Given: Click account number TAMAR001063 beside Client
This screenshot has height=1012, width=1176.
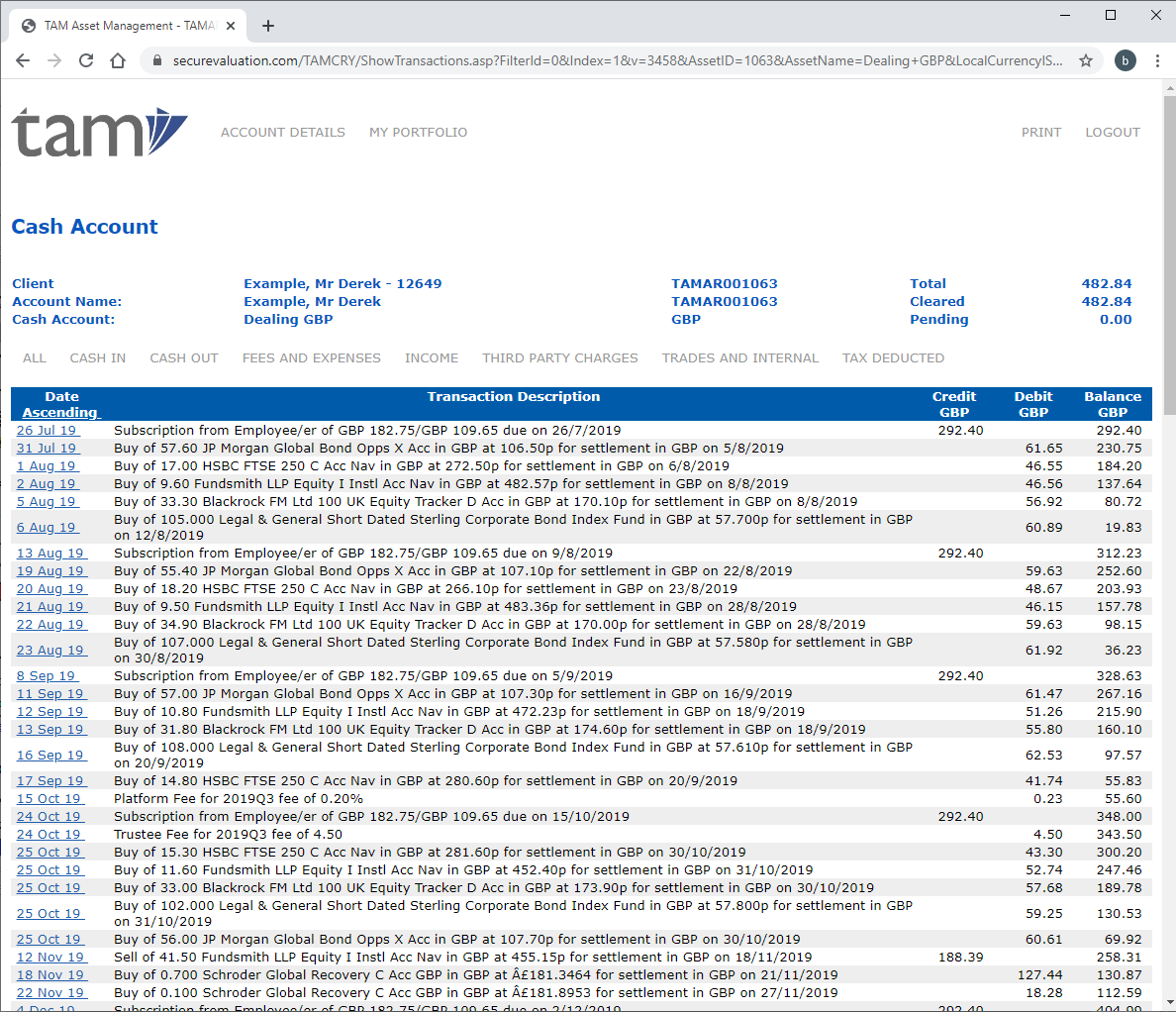Looking at the screenshot, I should [x=724, y=283].
